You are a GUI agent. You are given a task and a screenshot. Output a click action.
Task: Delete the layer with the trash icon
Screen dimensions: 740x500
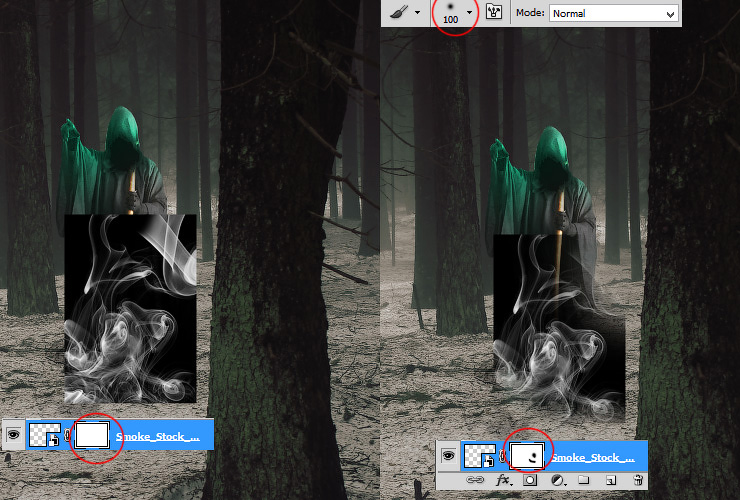(638, 480)
